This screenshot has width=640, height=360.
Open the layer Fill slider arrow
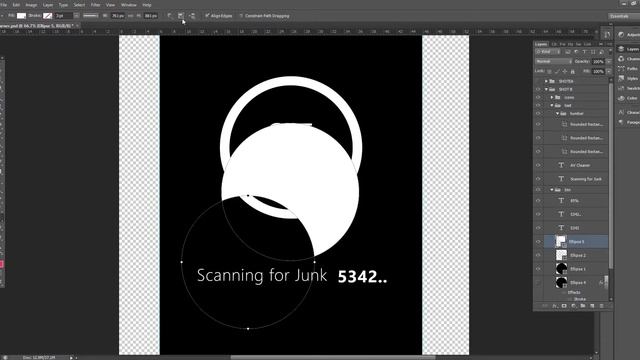609,71
